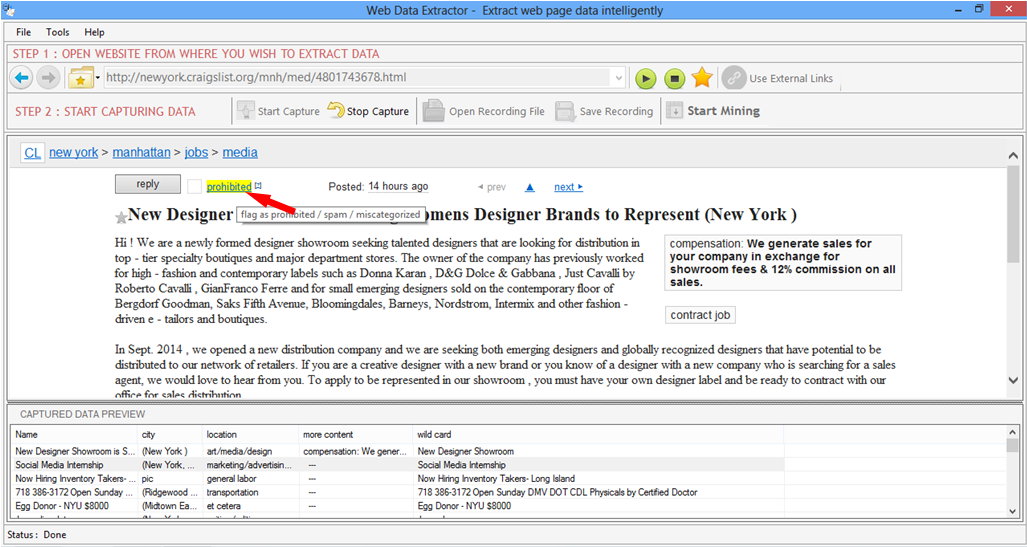Expand the favorites folder dropdown arrow
The height and width of the screenshot is (547, 1027).
click(x=98, y=78)
